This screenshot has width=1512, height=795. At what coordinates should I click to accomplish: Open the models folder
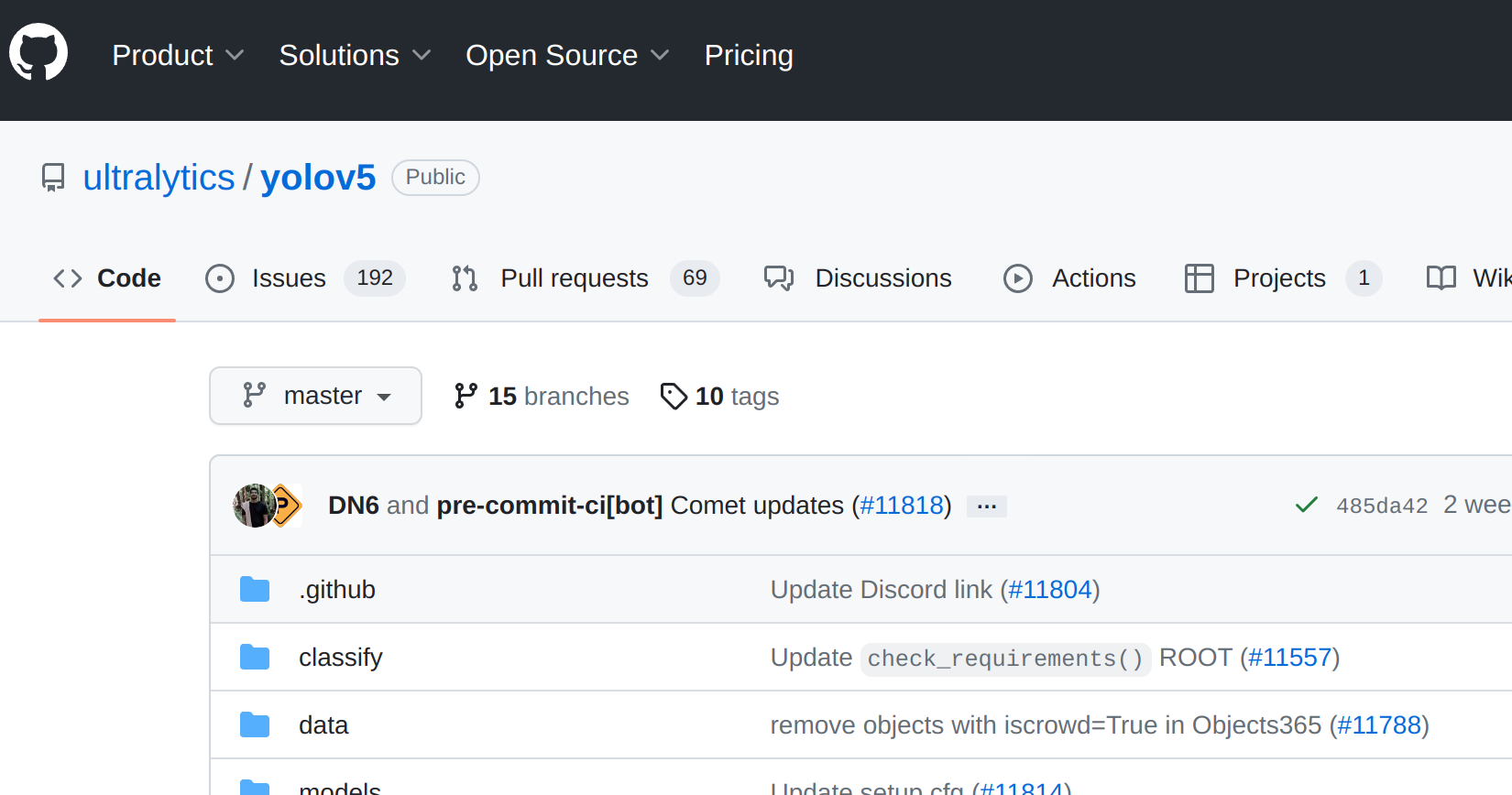pos(340,788)
